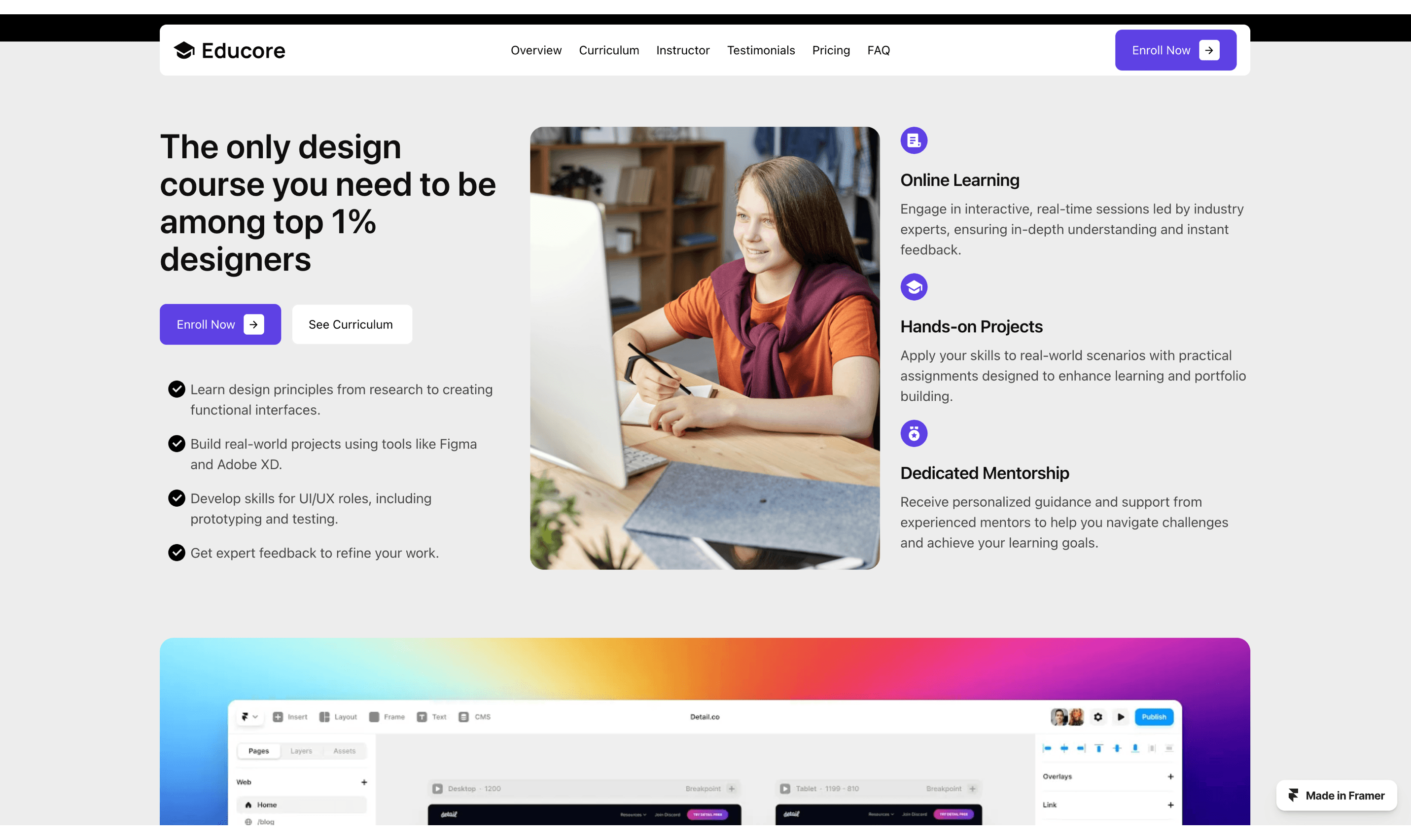This screenshot has width=1411, height=840.
Task: Click the checkmark beside Build real-world projects
Action: 176,443
